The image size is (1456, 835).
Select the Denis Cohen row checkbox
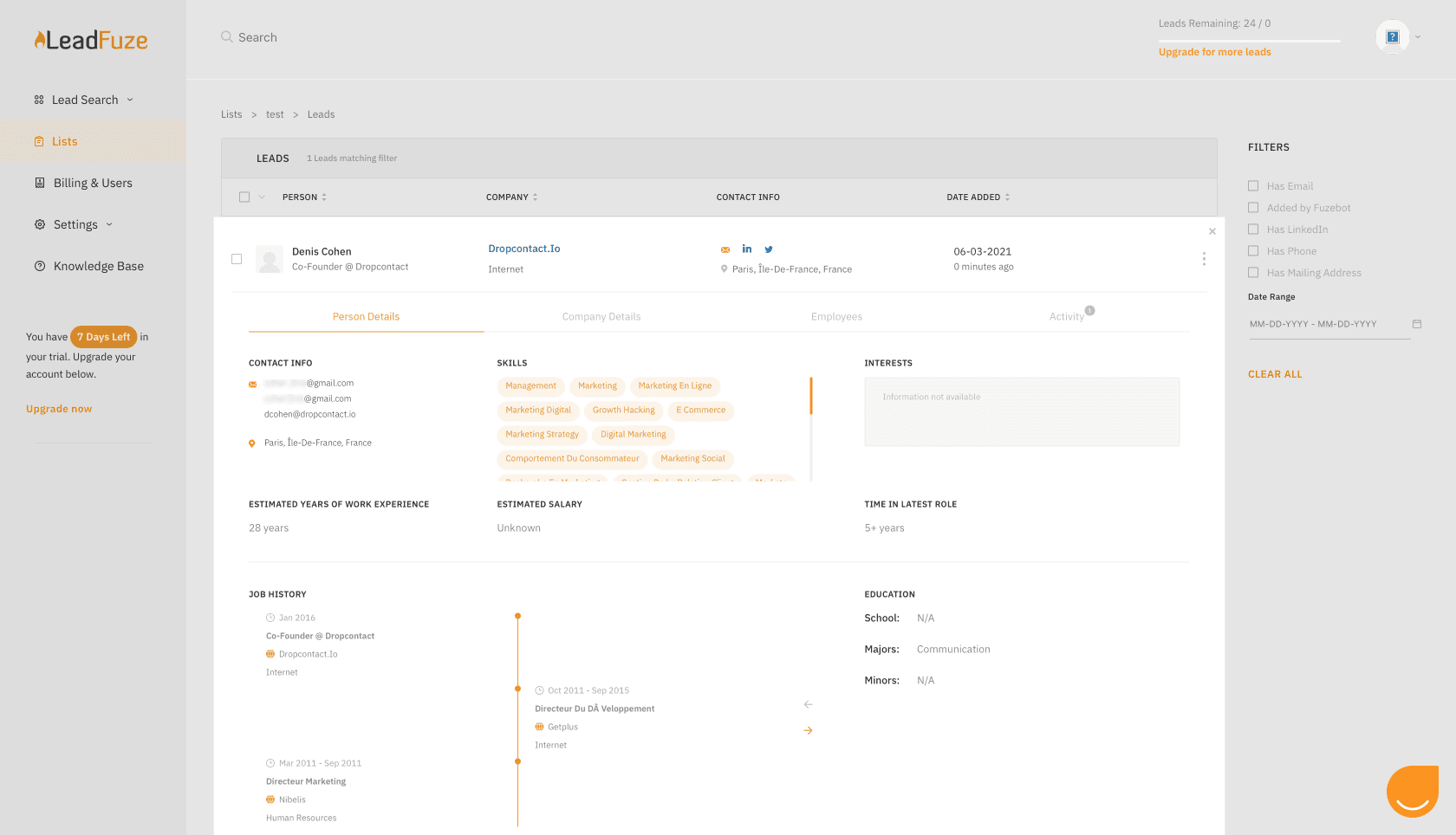(237, 259)
